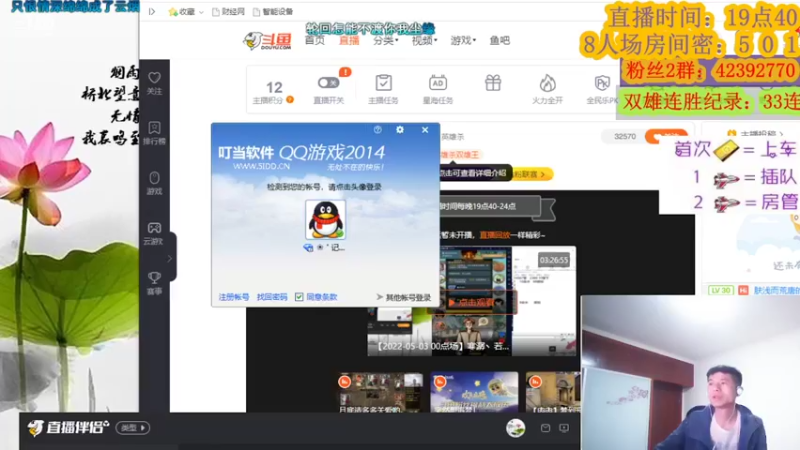The height and width of the screenshot is (450, 800).
Task: Open the 赛事 trophy sidebar icon
Action: click(154, 283)
